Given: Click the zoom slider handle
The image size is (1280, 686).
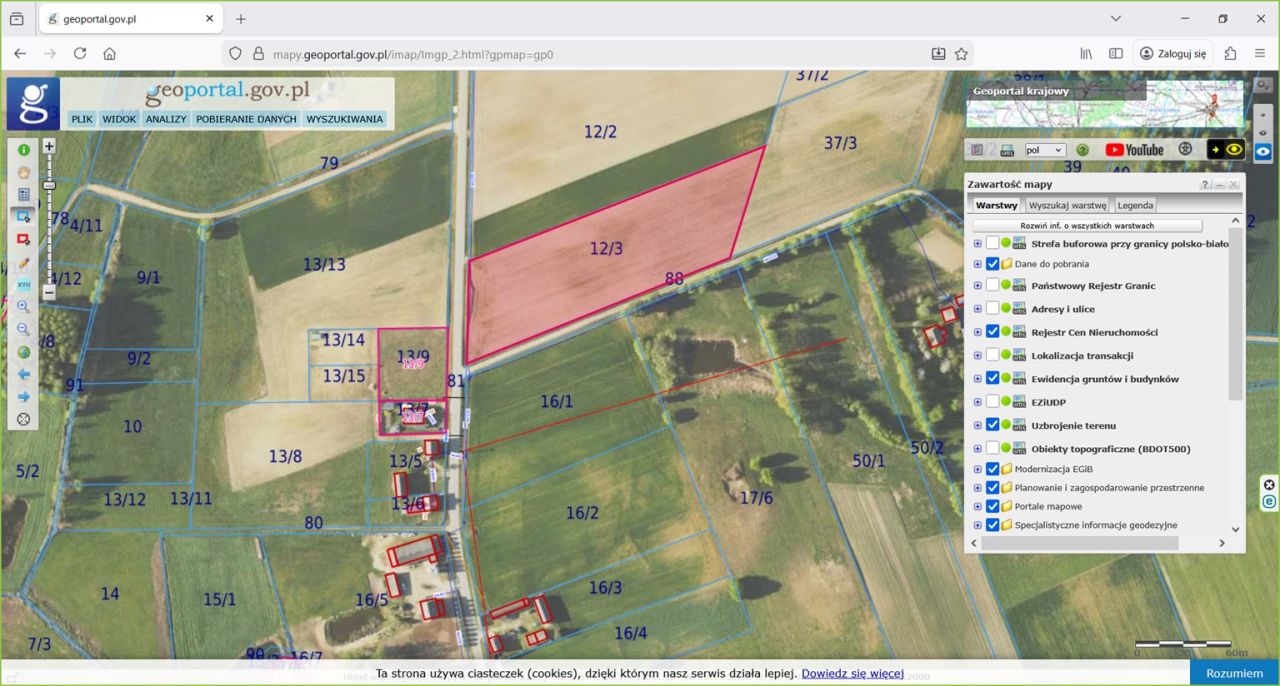Looking at the screenshot, I should click(49, 186).
